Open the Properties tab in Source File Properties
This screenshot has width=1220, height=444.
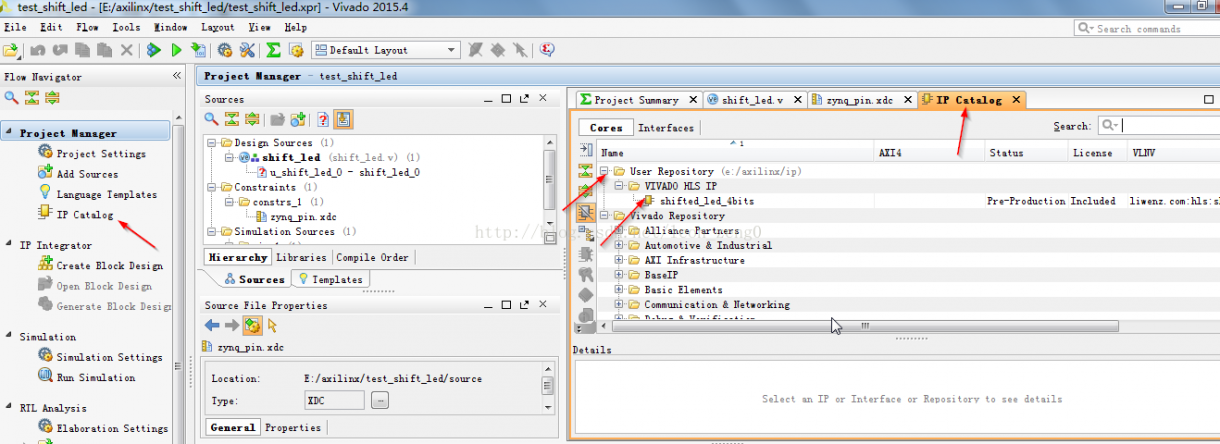coord(293,427)
